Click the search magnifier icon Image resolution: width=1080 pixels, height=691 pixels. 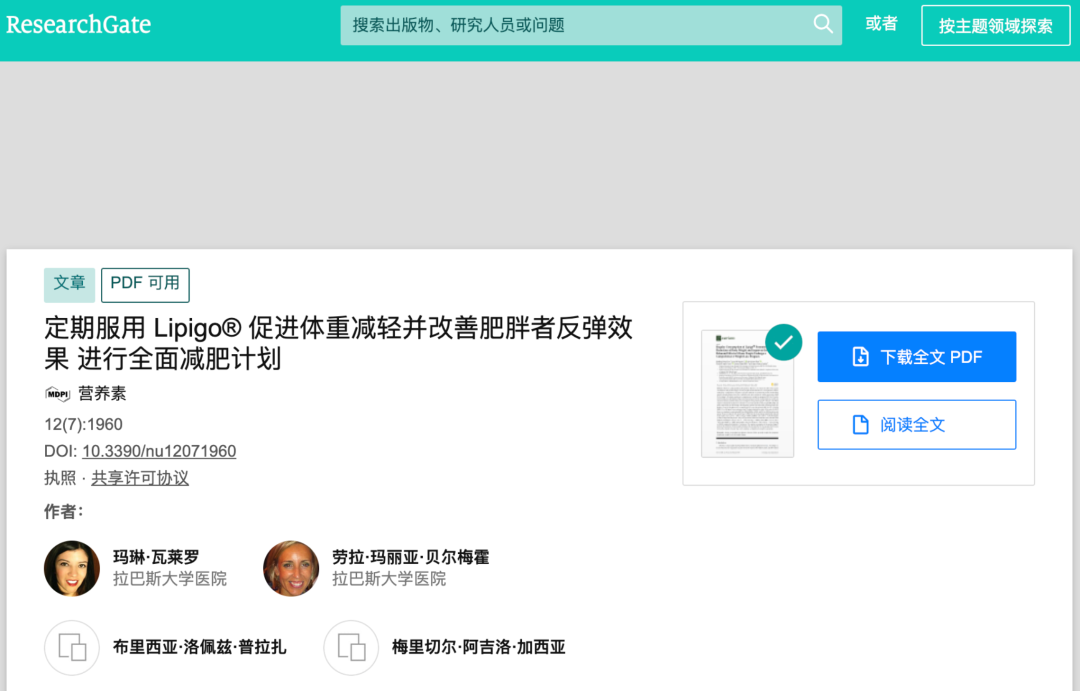tap(823, 24)
